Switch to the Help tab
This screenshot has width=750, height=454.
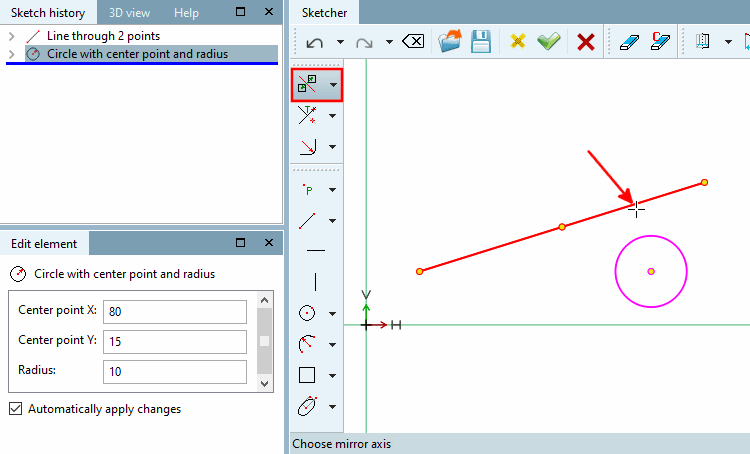[186, 13]
